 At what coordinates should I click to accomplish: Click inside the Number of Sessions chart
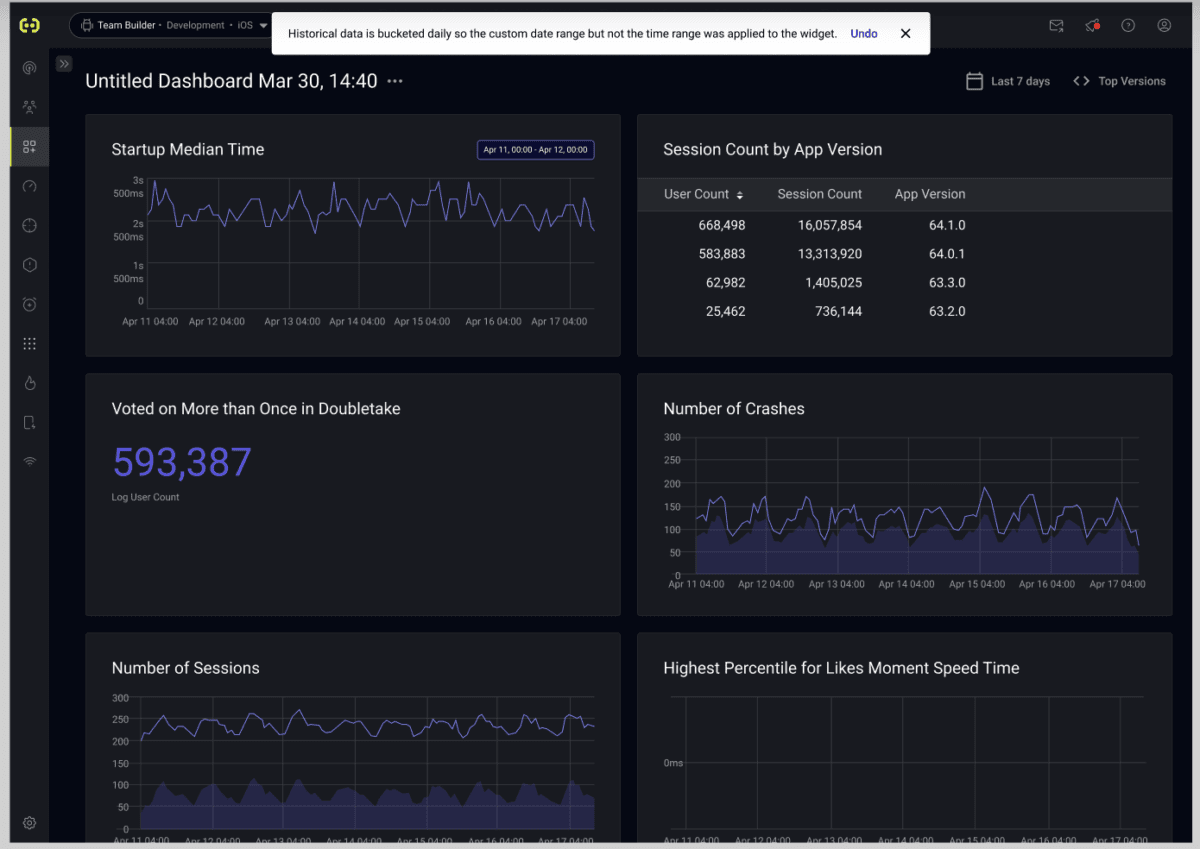pos(367,763)
